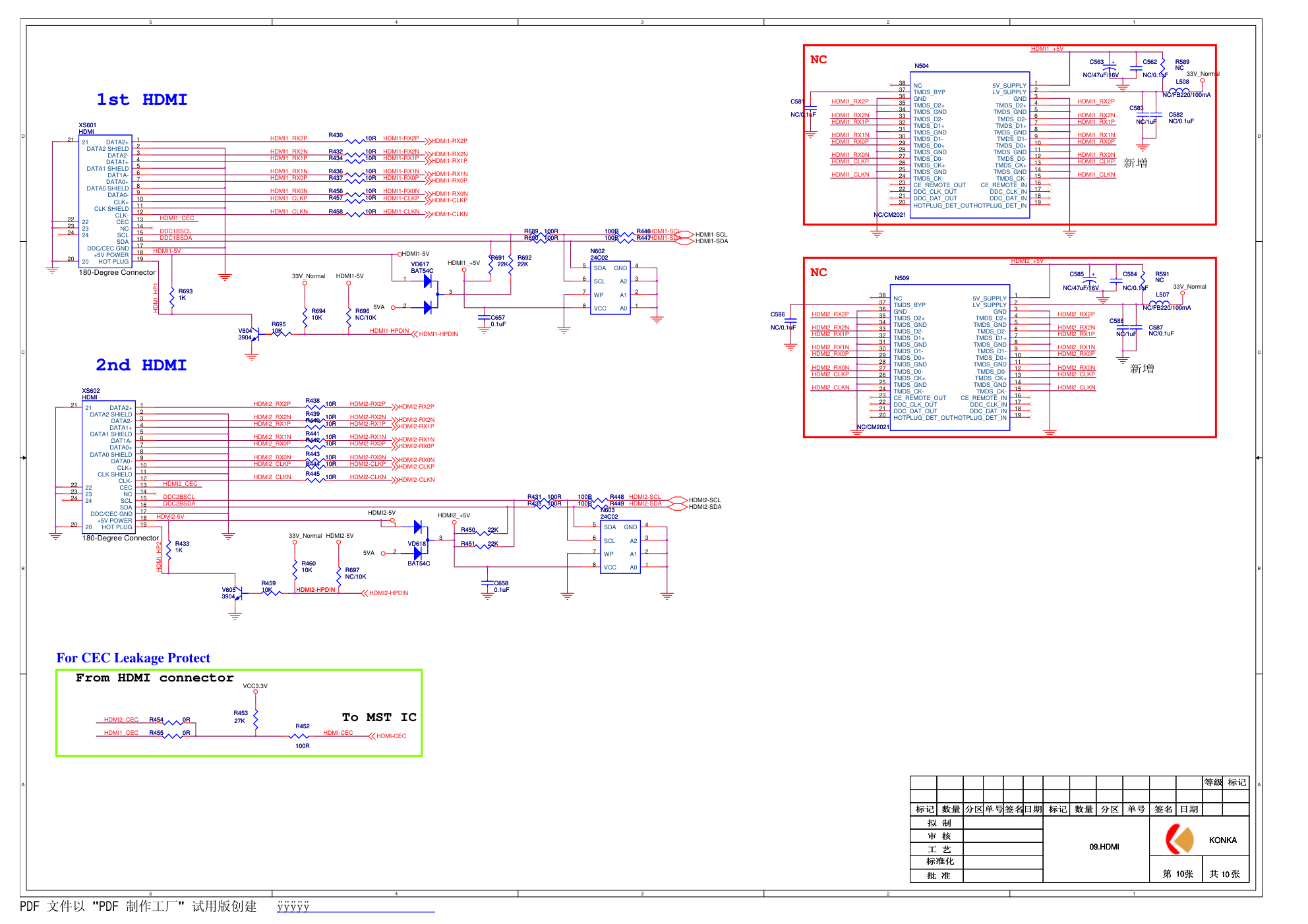This screenshot has width=1308, height=924.
Task: Click resistor designator R458
Action: point(336,212)
